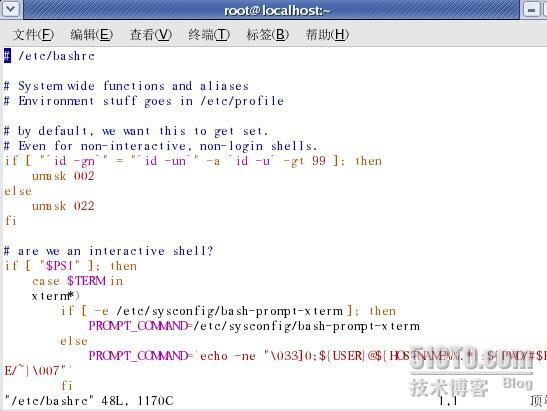
Task: Click the 'umask 022' line
Action: 63,206
